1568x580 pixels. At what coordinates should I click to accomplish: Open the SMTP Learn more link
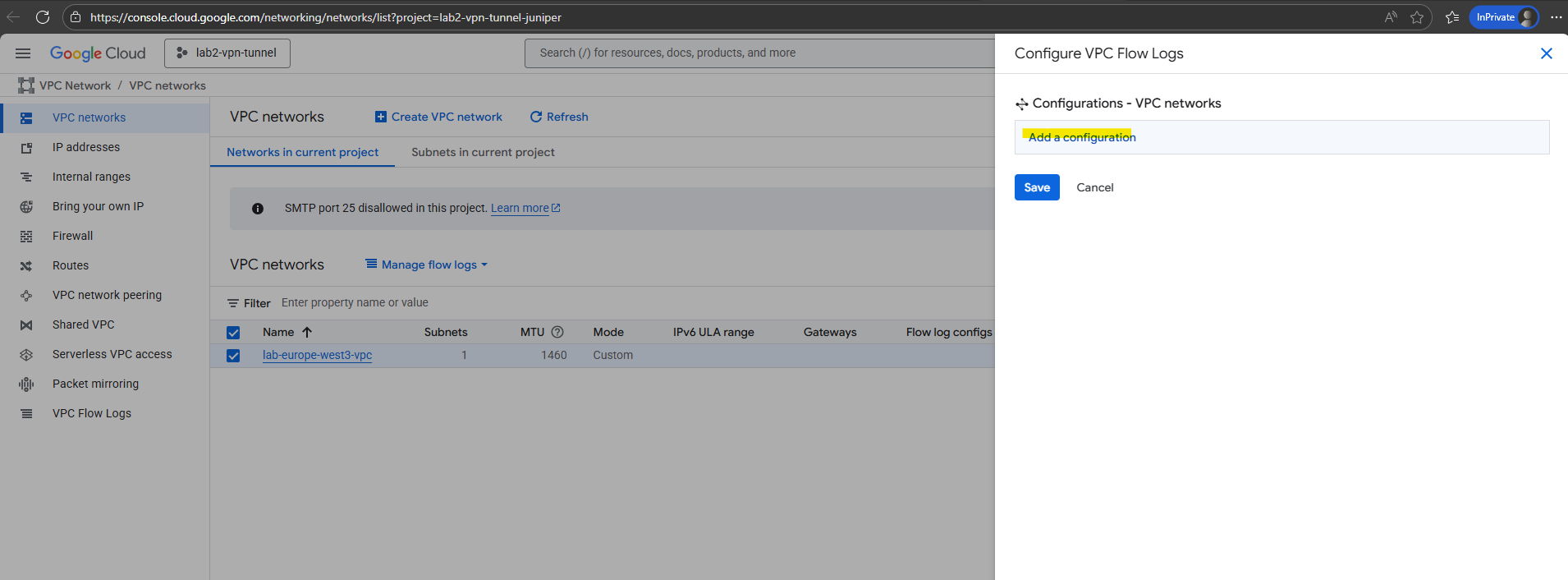[525, 208]
